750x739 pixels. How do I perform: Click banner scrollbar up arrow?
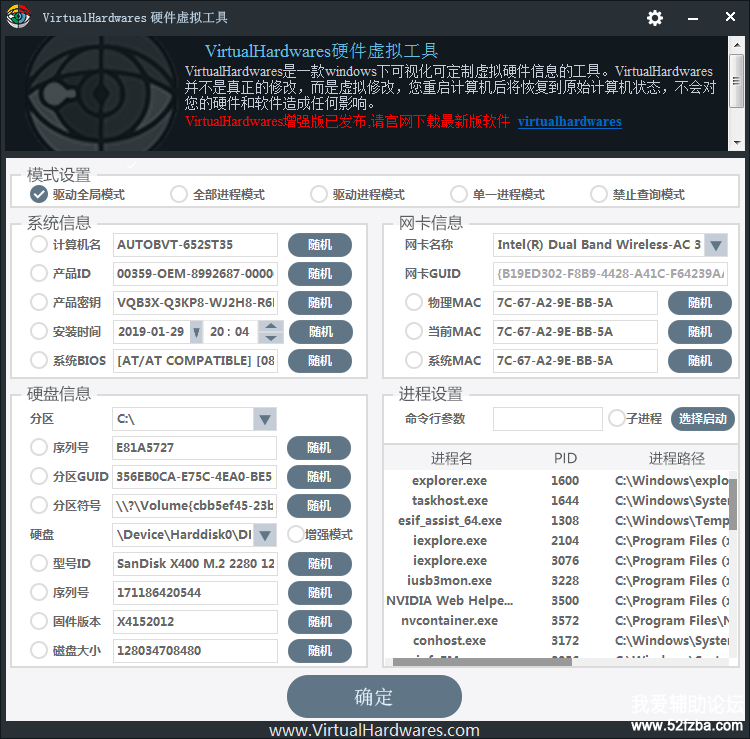(737, 44)
